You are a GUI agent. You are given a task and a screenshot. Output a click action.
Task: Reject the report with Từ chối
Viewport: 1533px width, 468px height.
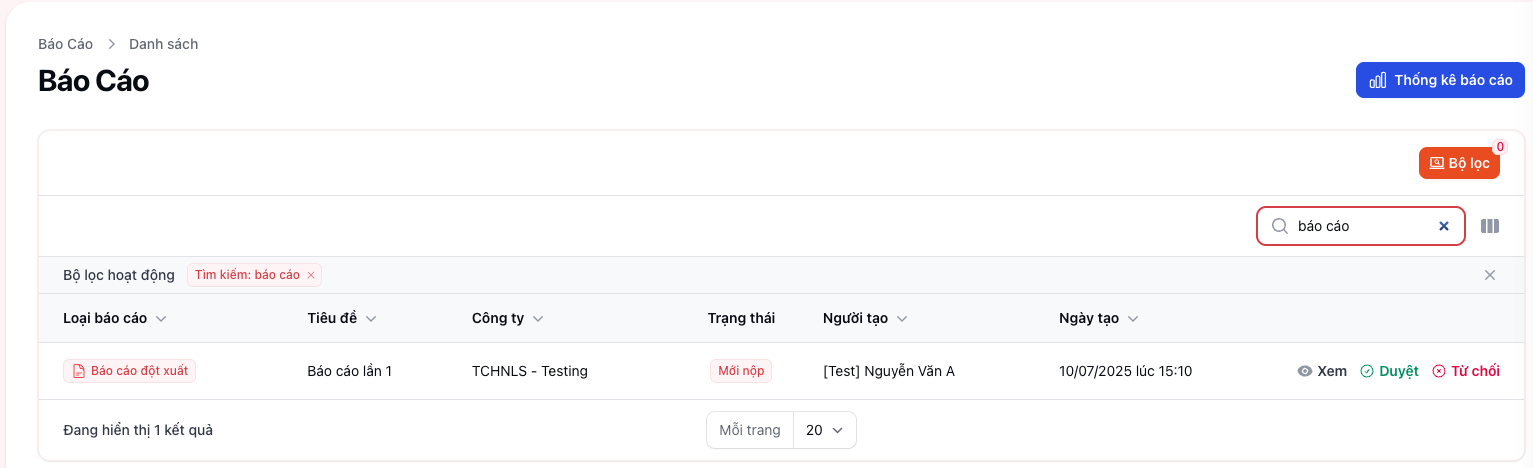pyautogui.click(x=1466, y=371)
